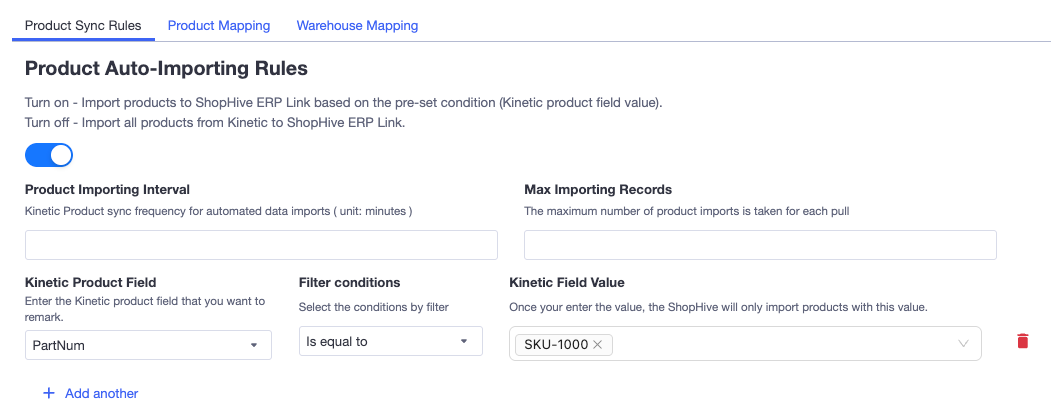Select the Product Sync Rules tab
The image size is (1054, 412).
(x=83, y=26)
